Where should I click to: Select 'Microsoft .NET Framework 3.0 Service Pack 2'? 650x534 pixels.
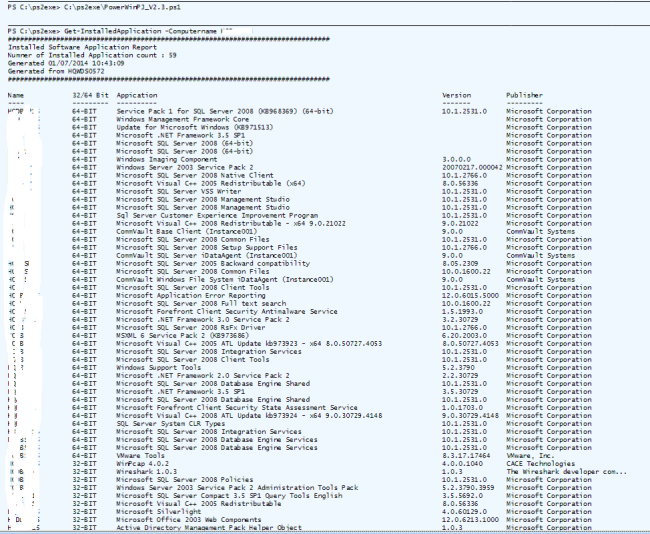[x=203, y=320]
